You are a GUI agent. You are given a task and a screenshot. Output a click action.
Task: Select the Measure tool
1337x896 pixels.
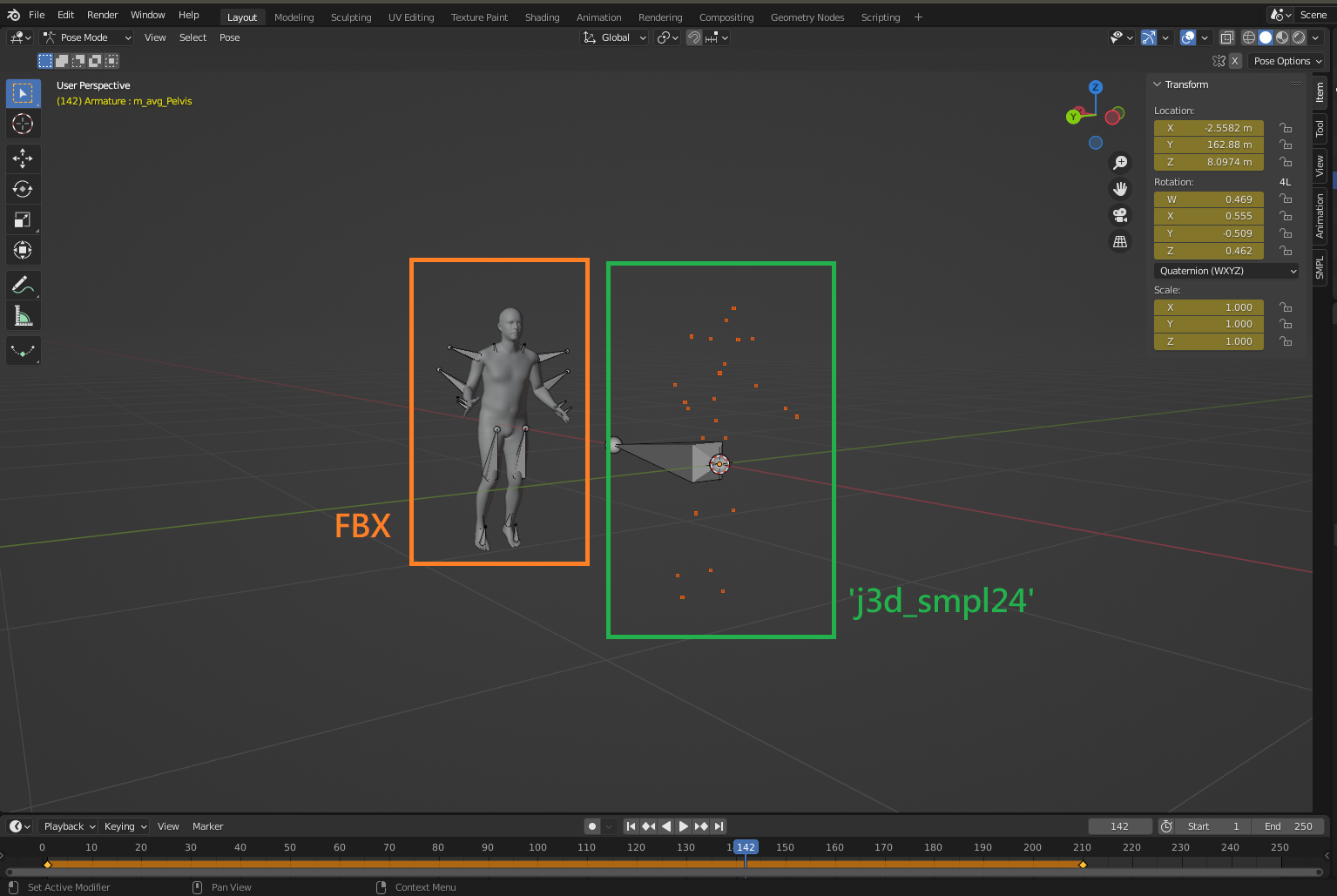pyautogui.click(x=23, y=315)
